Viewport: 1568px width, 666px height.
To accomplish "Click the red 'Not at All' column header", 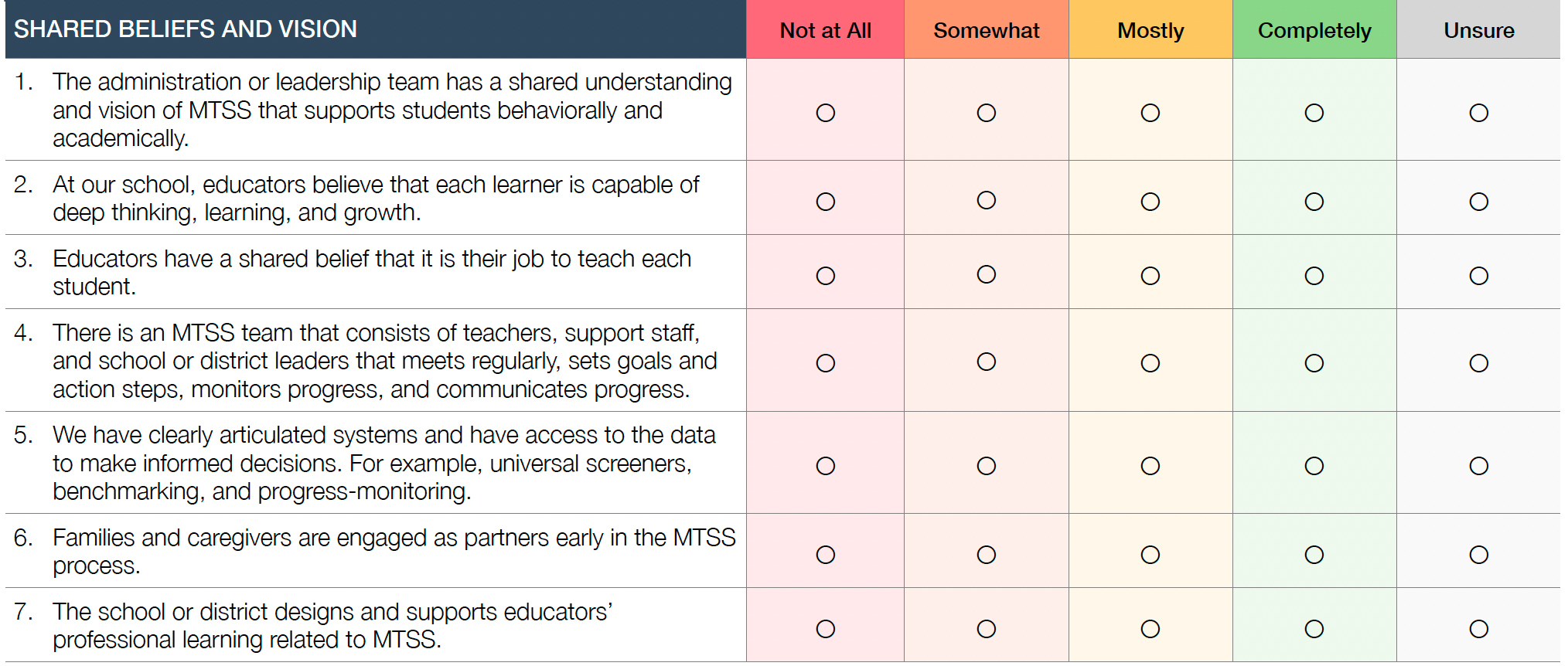I will tap(825, 30).
